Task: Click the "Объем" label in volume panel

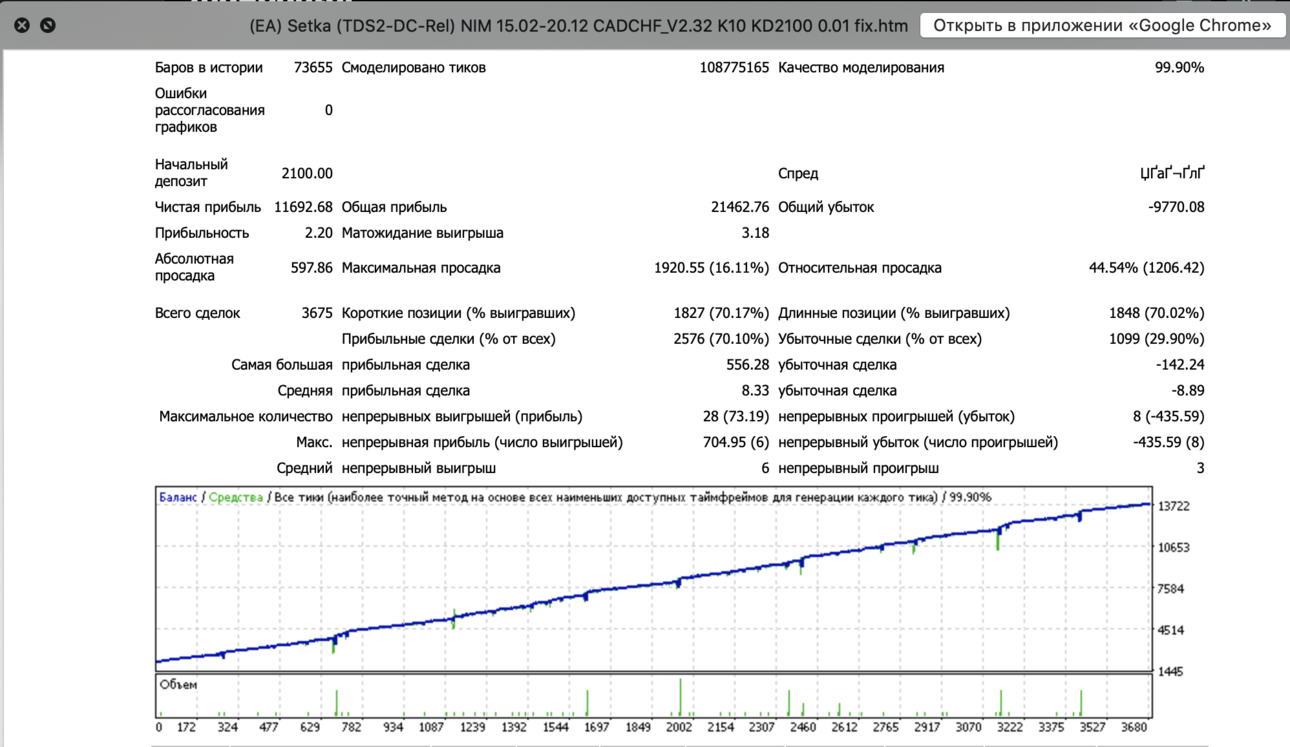Action: [178, 685]
